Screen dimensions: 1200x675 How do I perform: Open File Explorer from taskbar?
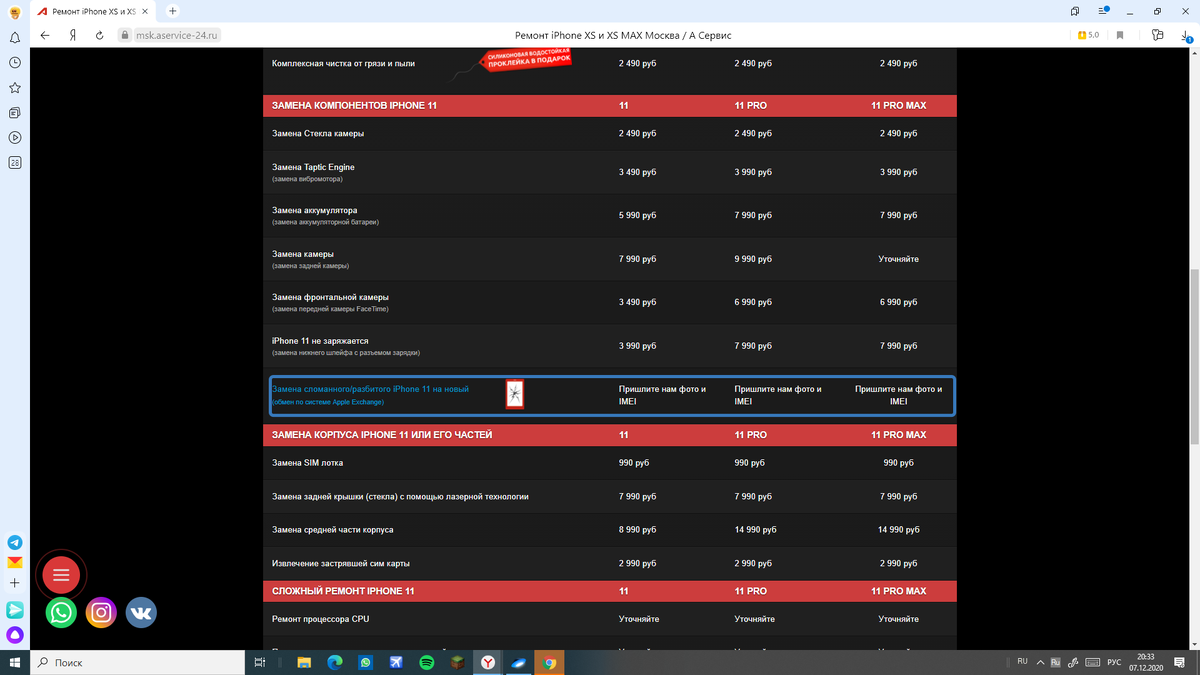point(304,662)
